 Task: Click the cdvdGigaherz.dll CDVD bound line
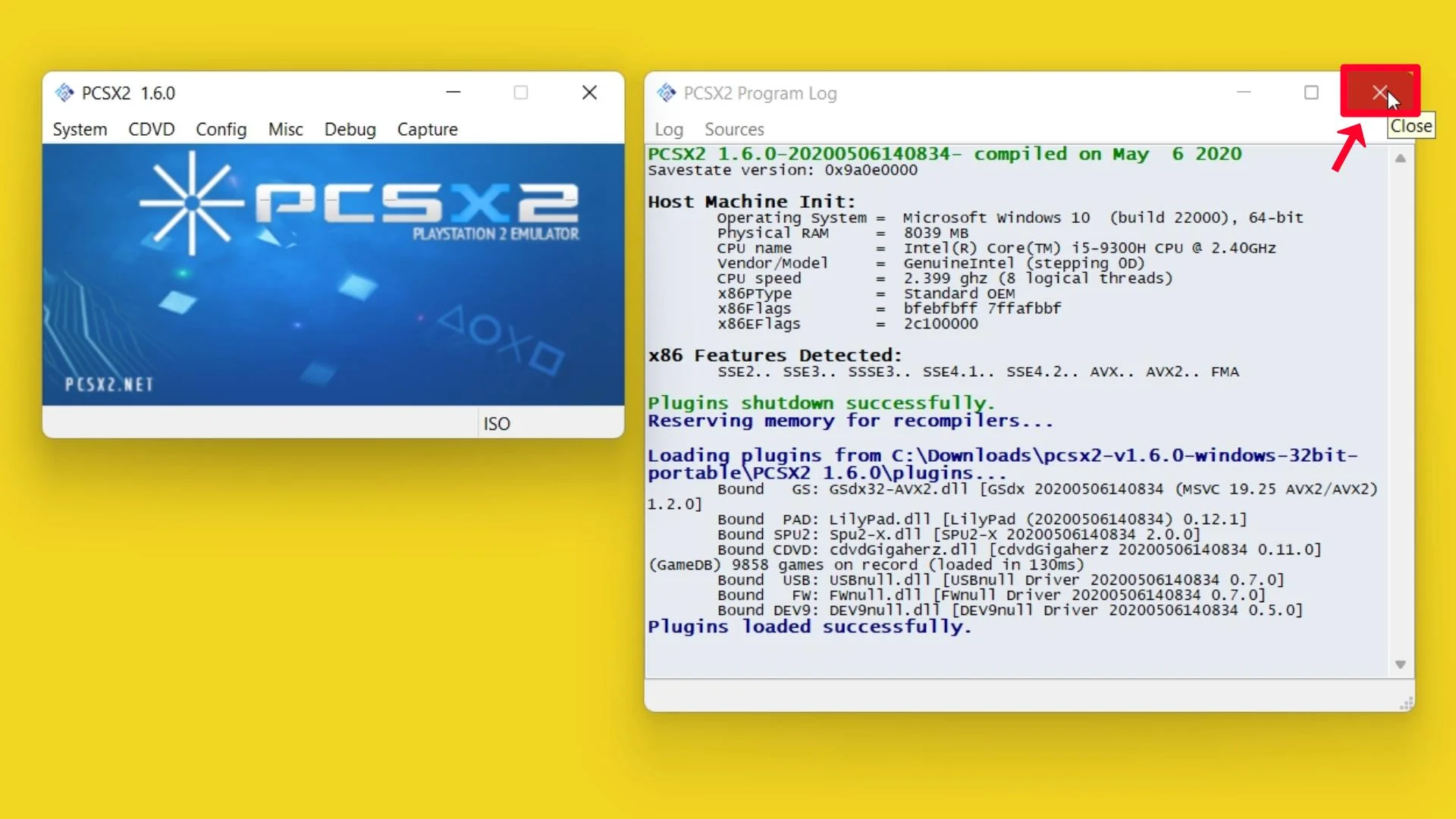[1019, 550]
